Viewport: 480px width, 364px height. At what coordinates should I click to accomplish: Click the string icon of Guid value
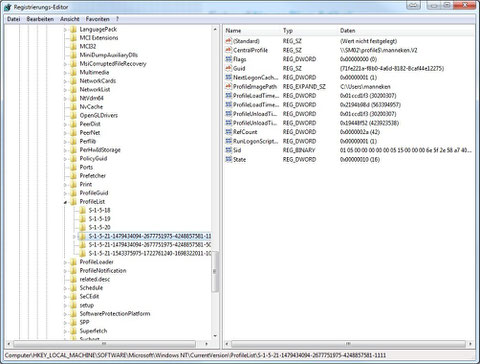228,68
